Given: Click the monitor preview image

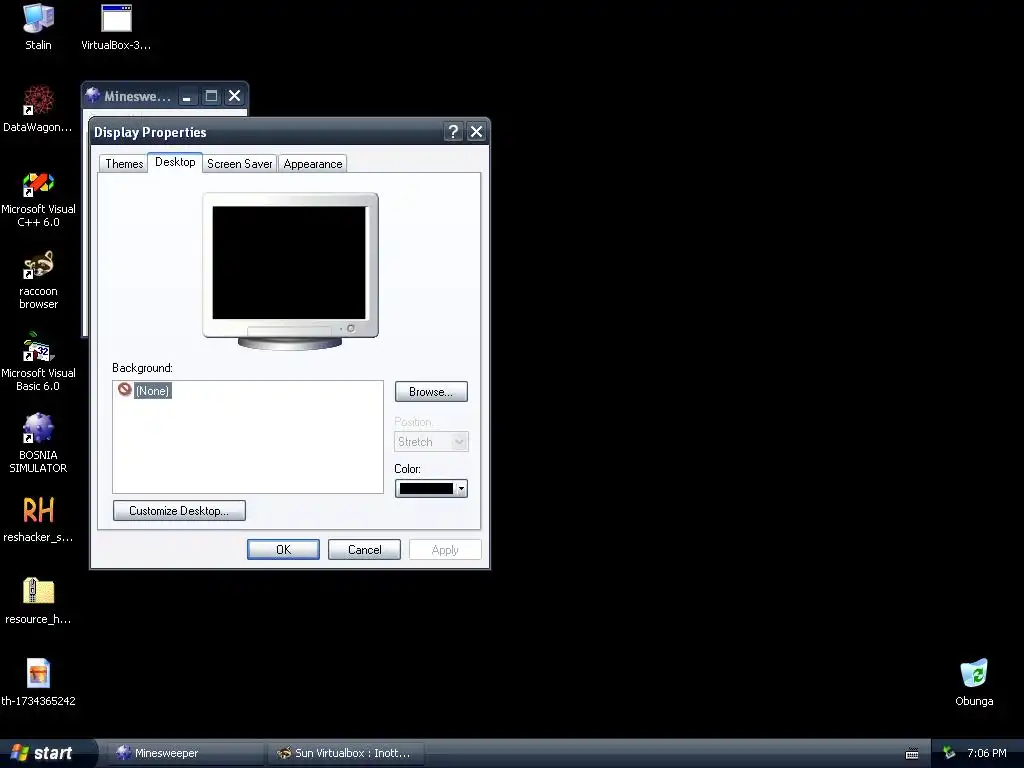Looking at the screenshot, I should (290, 270).
